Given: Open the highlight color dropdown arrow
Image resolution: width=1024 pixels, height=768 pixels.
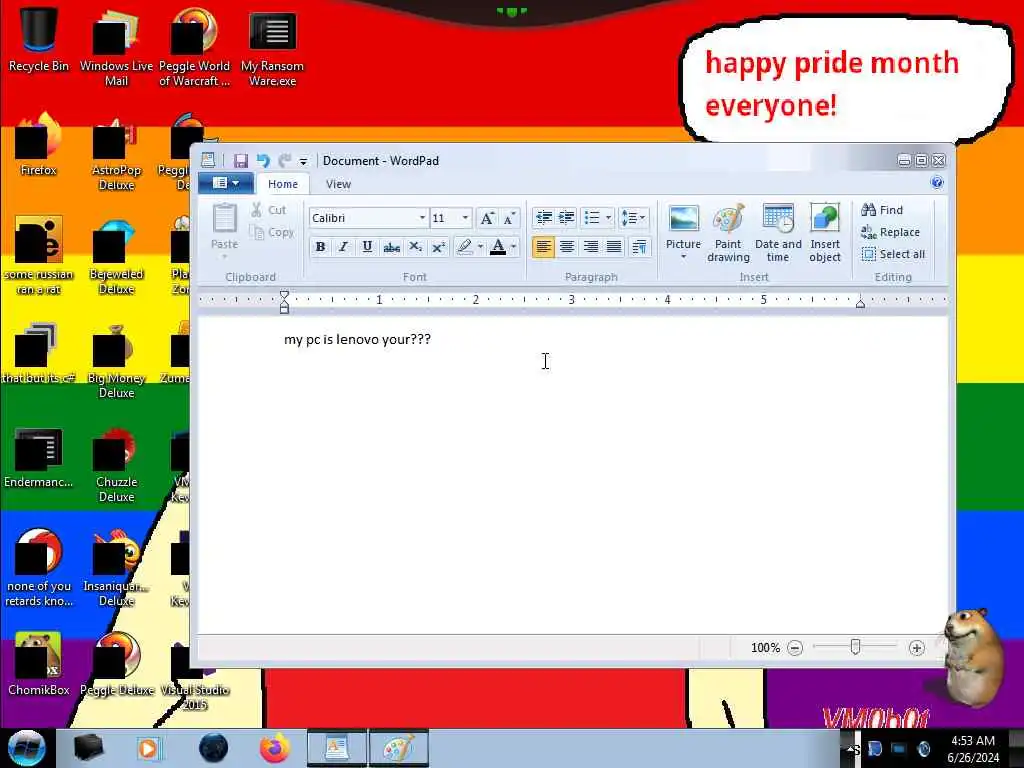Looking at the screenshot, I should point(480,247).
